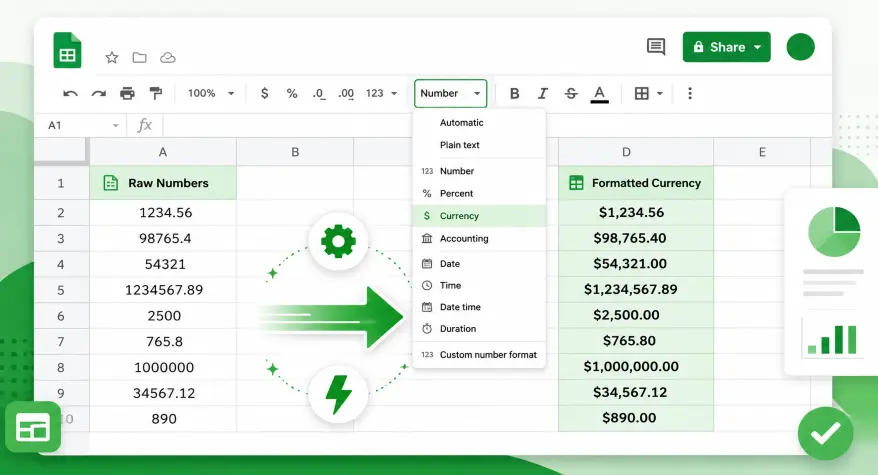Toggle bold formatting
The height and width of the screenshot is (475, 878).
tap(514, 94)
